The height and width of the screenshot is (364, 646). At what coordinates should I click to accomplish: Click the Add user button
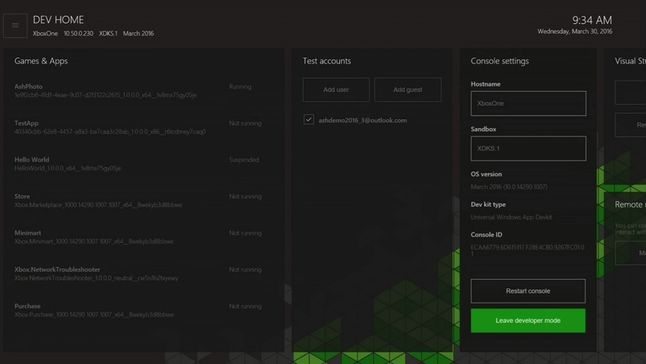click(x=336, y=90)
